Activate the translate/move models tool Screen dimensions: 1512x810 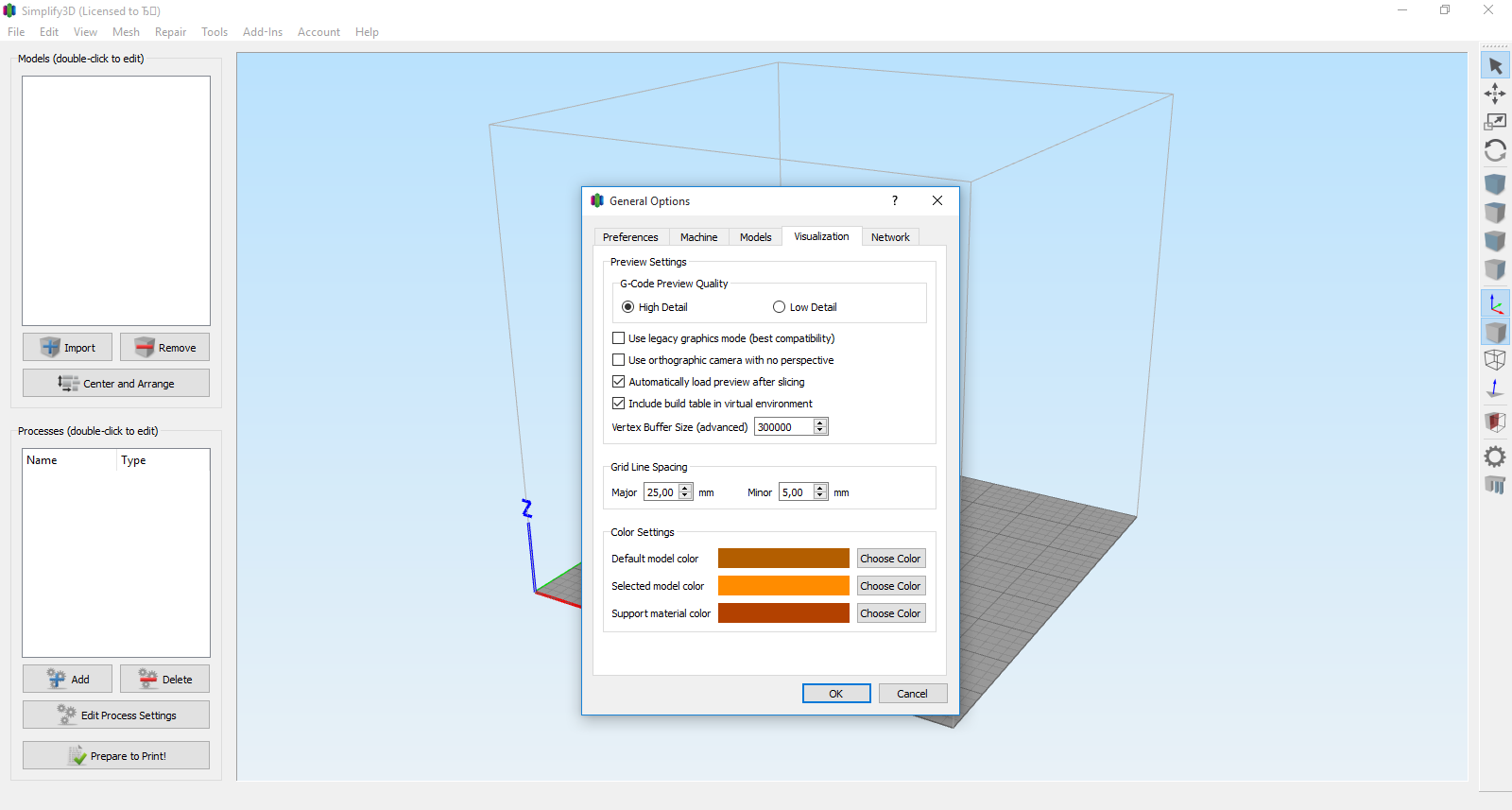click(x=1495, y=93)
